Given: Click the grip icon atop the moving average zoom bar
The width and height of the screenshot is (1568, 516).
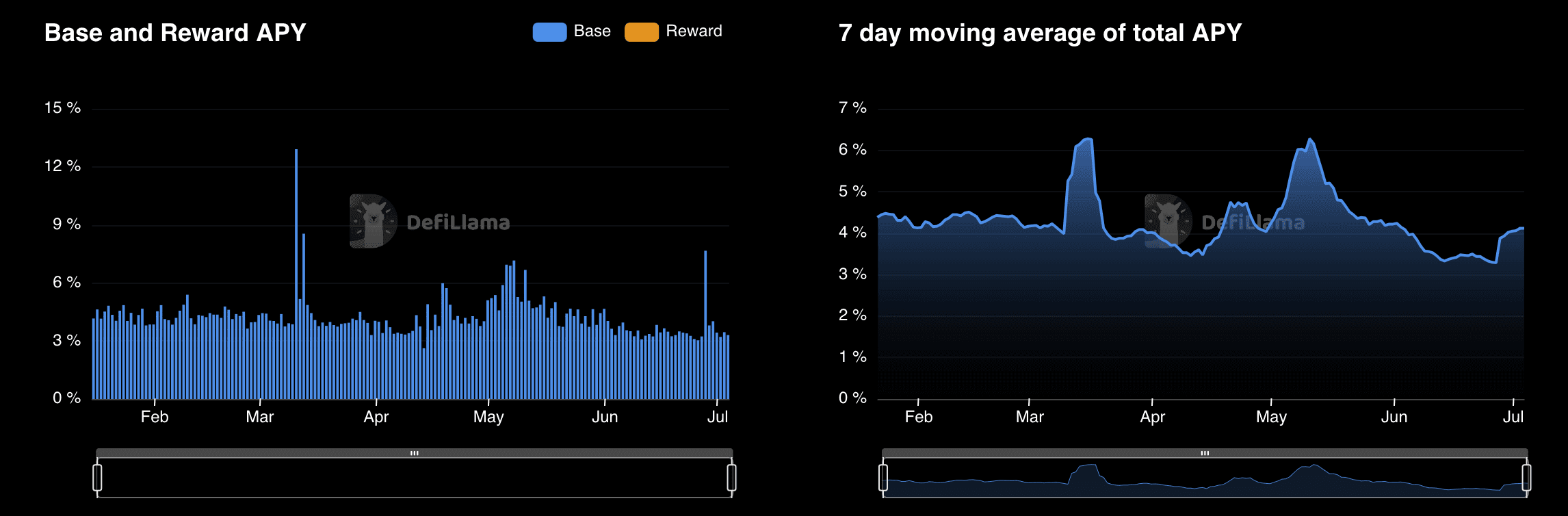Looking at the screenshot, I should point(1205,453).
